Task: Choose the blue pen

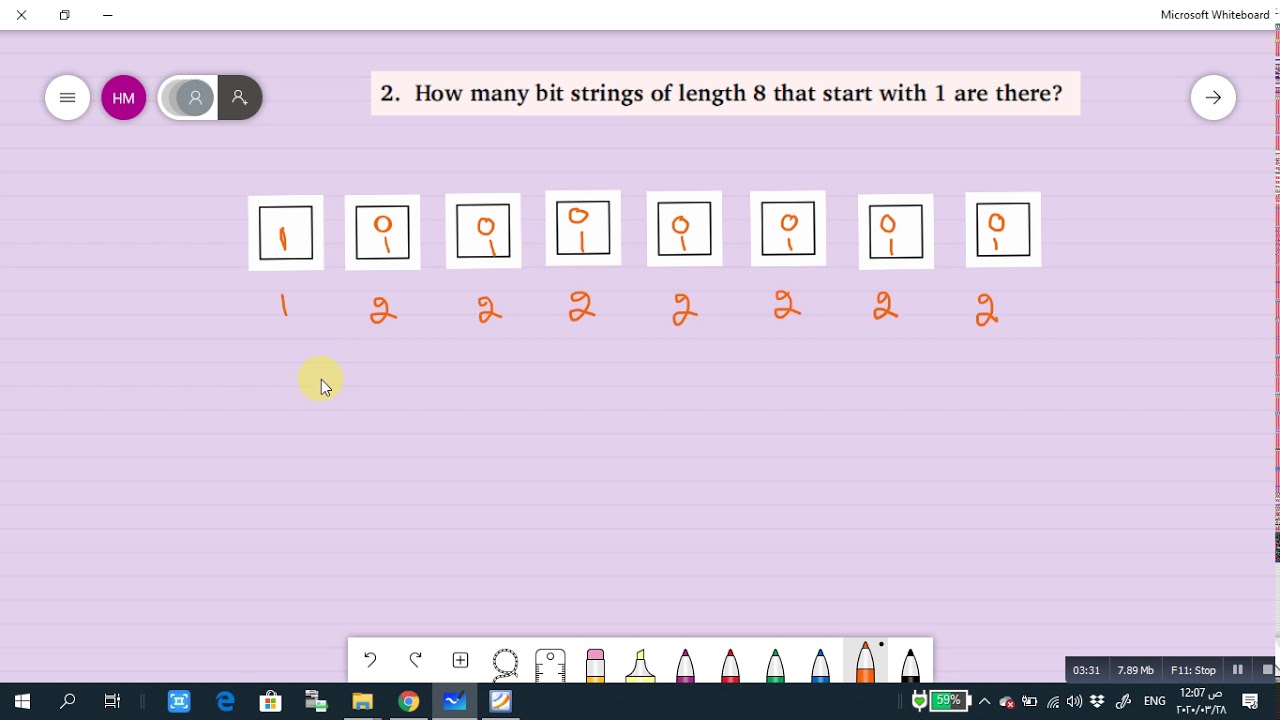Action: [820, 664]
